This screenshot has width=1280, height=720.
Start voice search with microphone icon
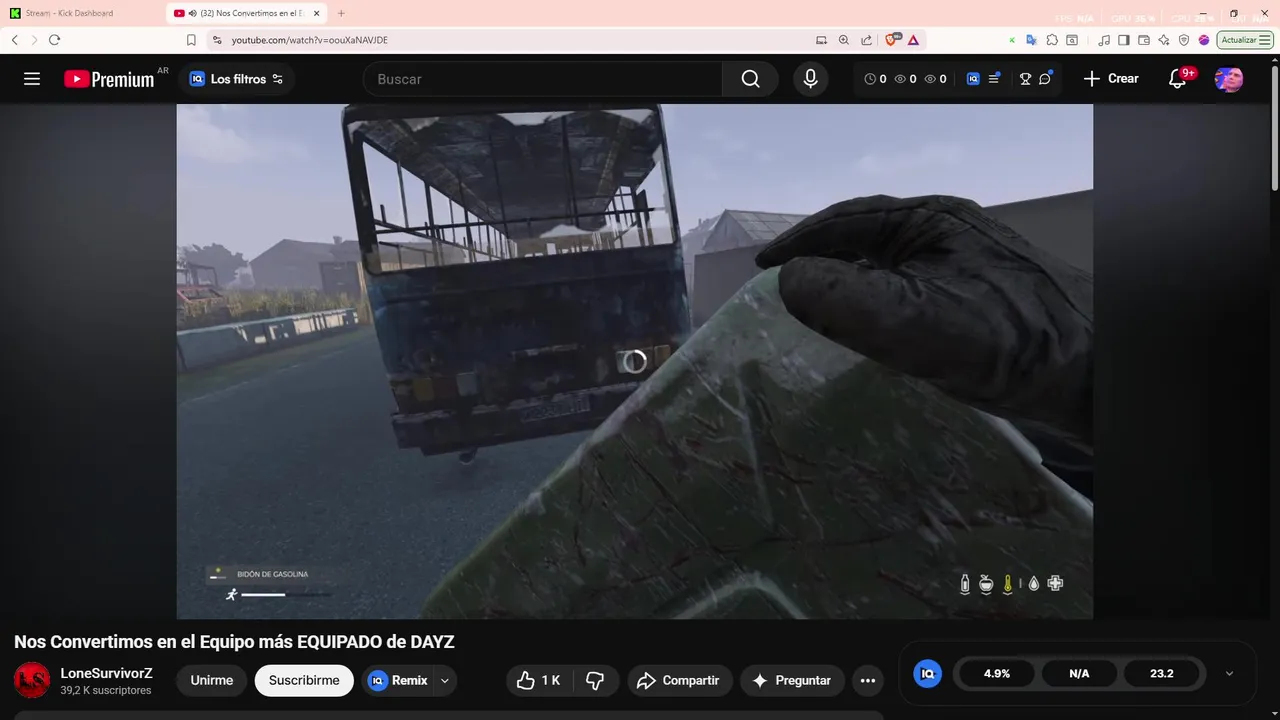pos(810,79)
